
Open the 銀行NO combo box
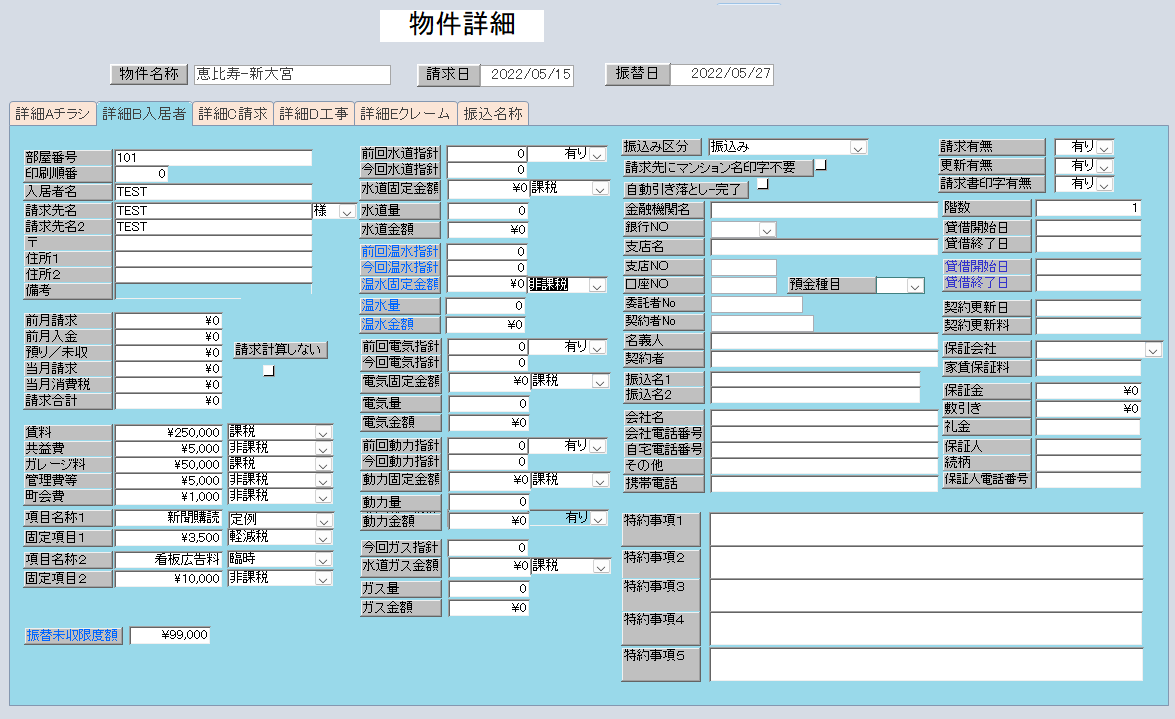pos(767,230)
